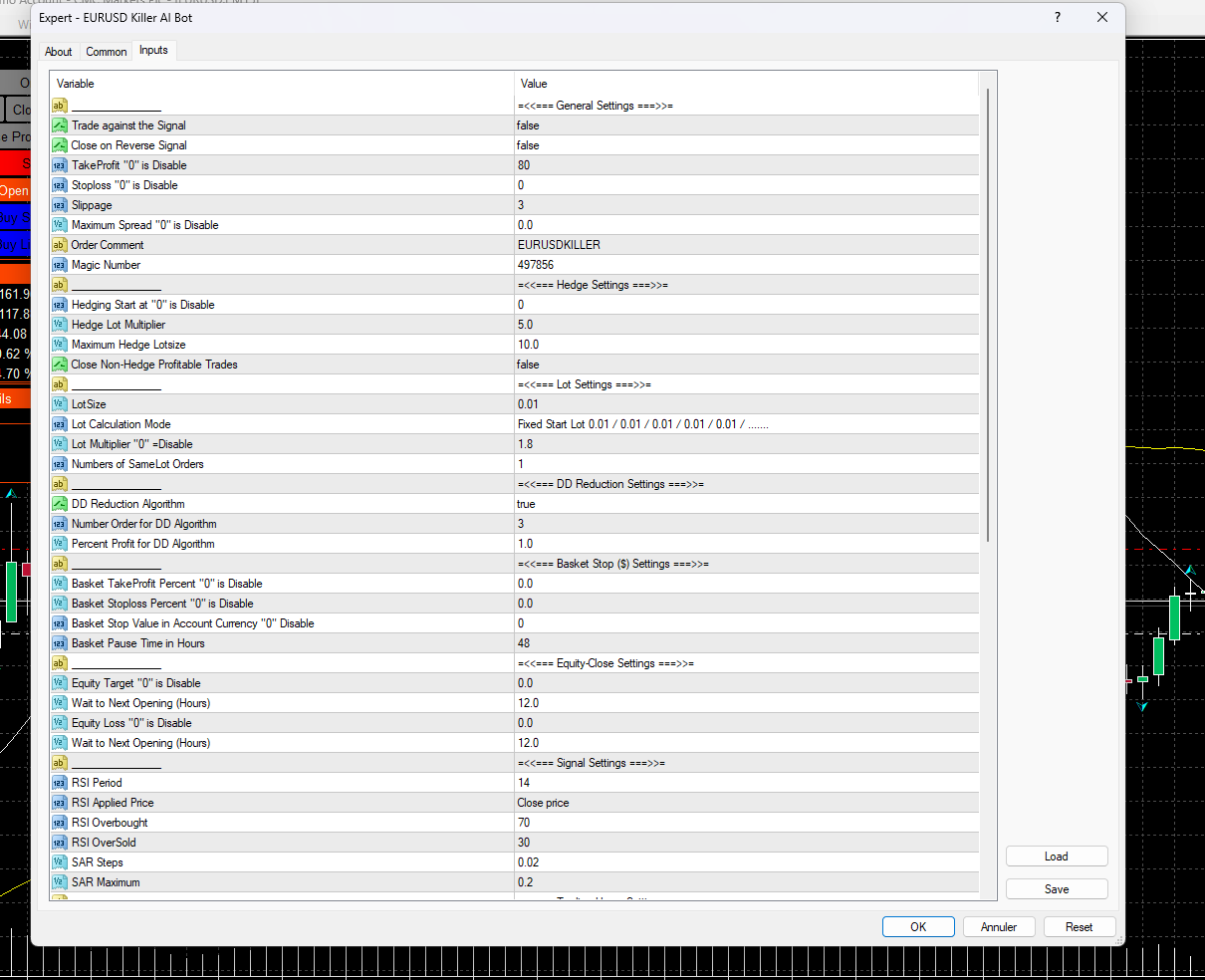This screenshot has height=980, width=1205.
Task: Click the Variable column header
Action: [x=282, y=84]
